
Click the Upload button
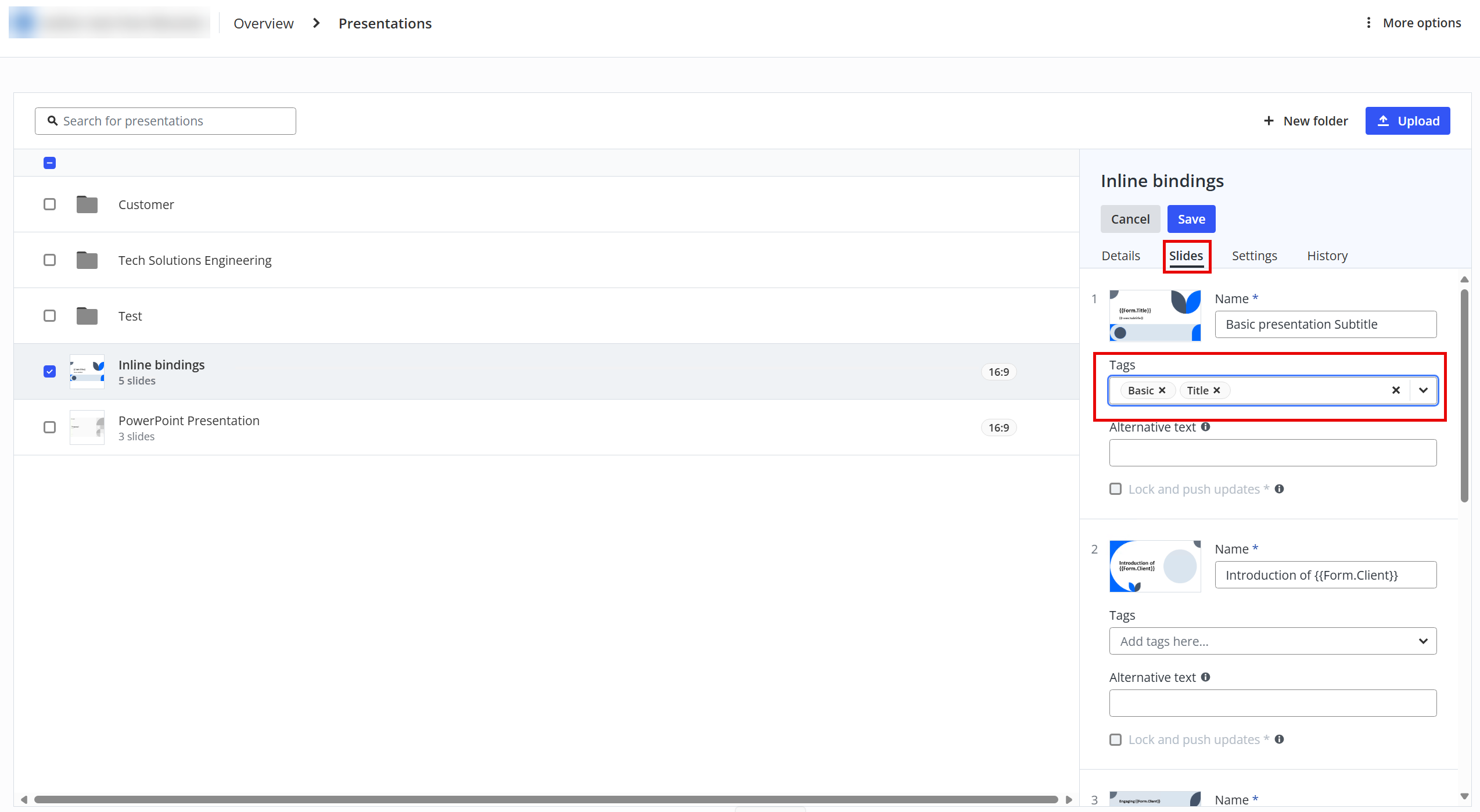click(x=1407, y=121)
